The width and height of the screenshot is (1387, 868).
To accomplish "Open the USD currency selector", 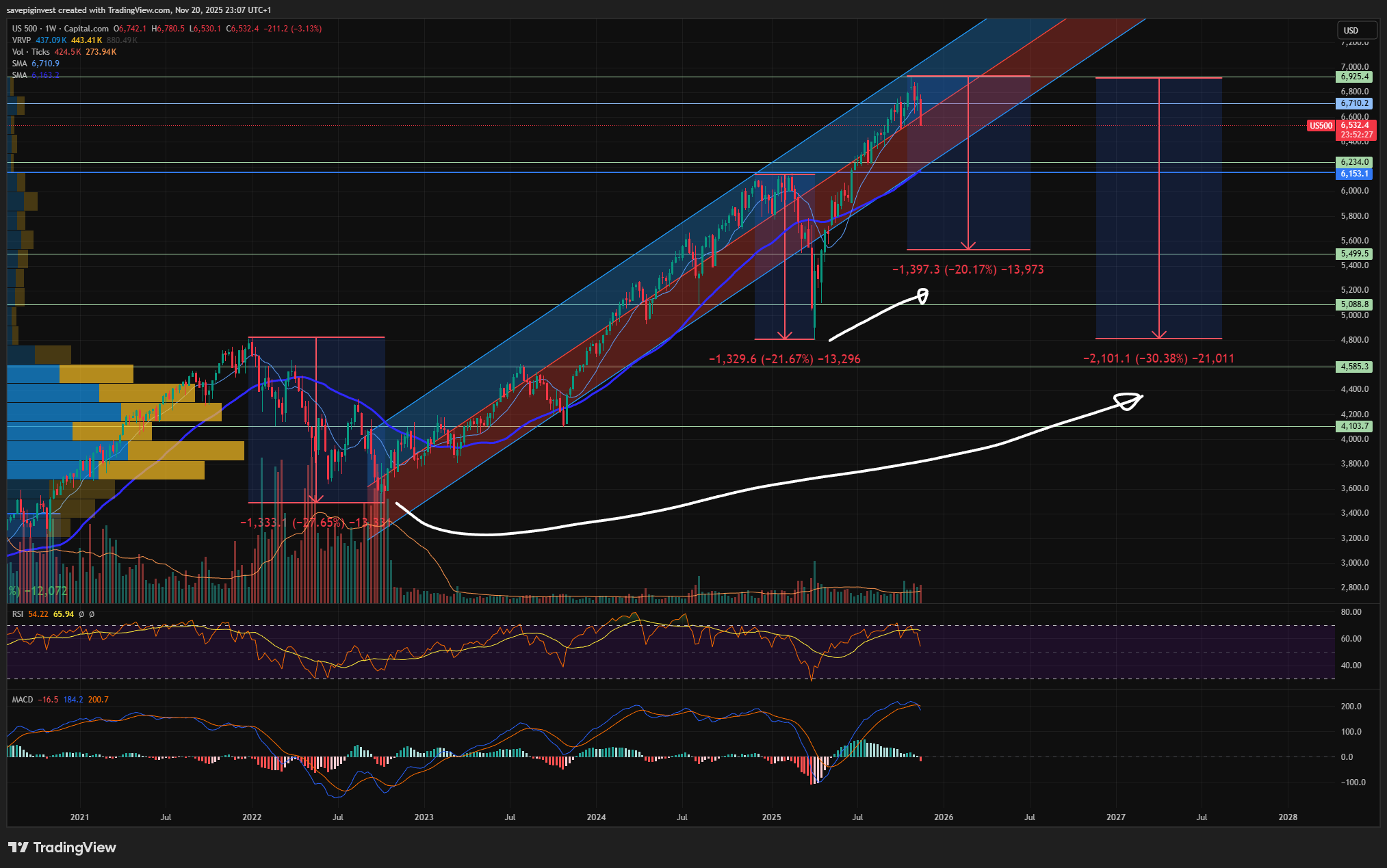I will (x=1356, y=30).
